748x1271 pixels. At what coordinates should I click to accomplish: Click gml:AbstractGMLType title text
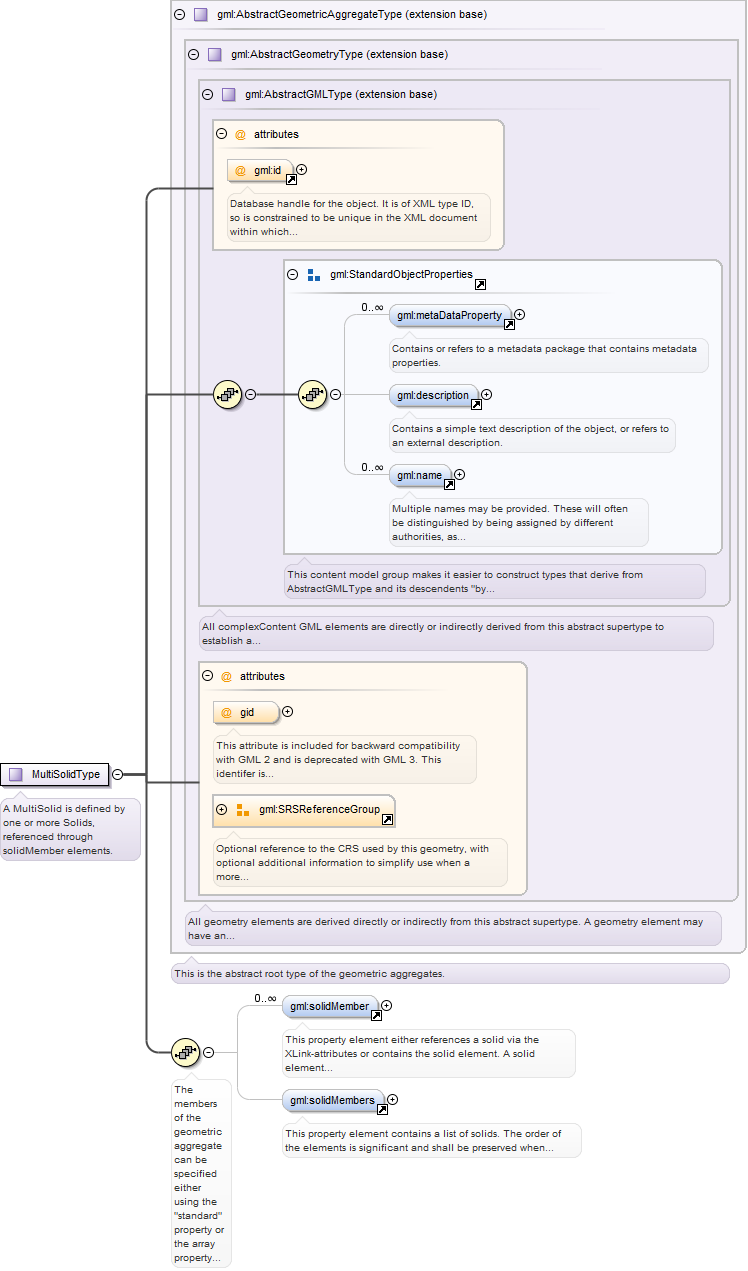[341, 95]
